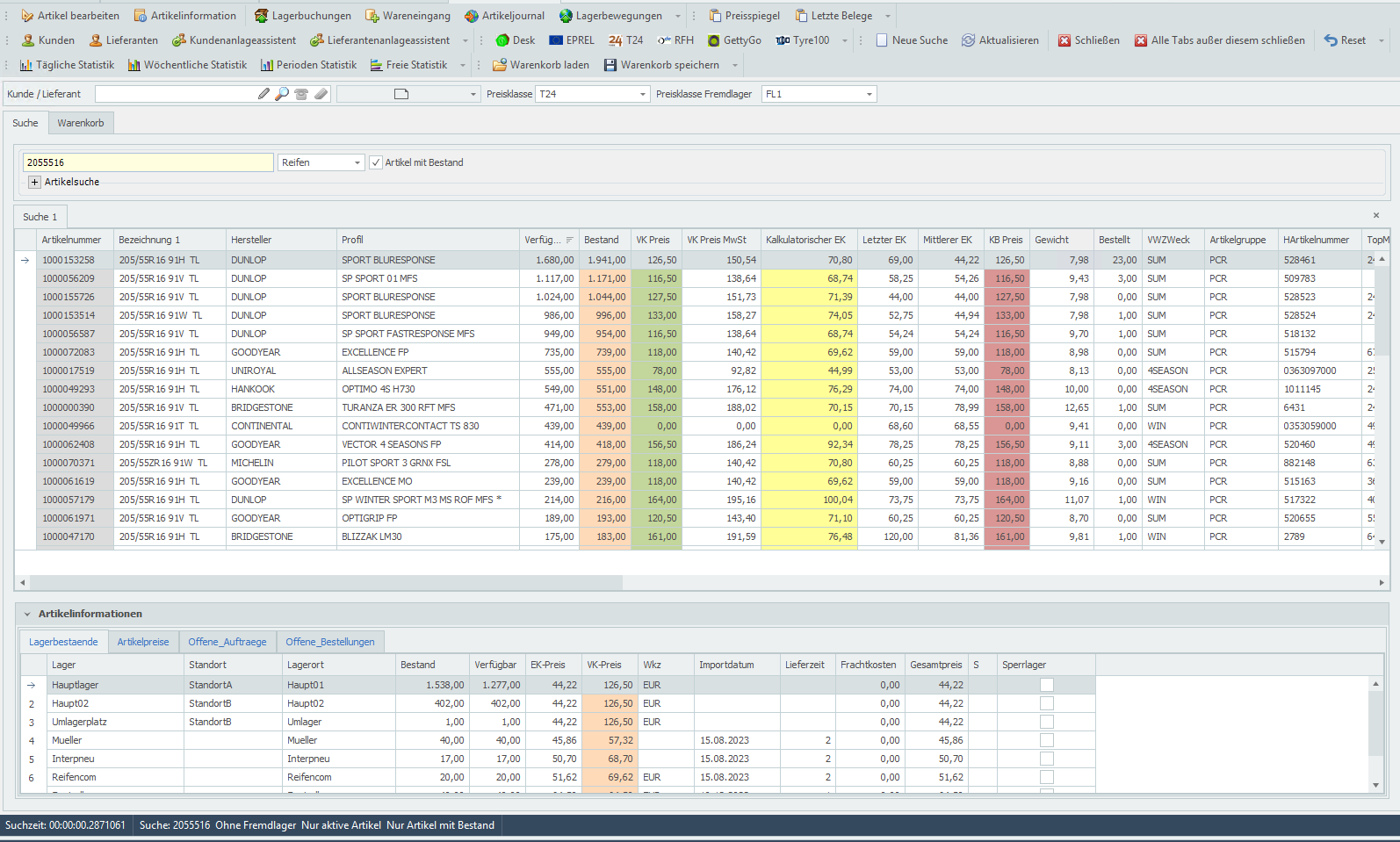Open the Artikel bearbeiten tool

69,16
